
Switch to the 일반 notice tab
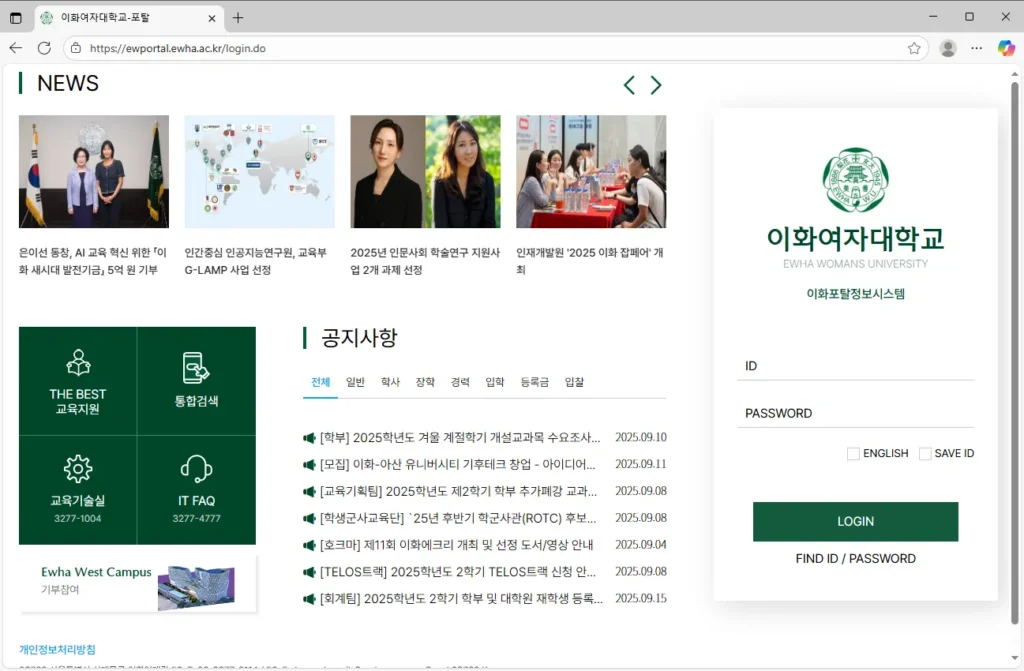pos(355,382)
